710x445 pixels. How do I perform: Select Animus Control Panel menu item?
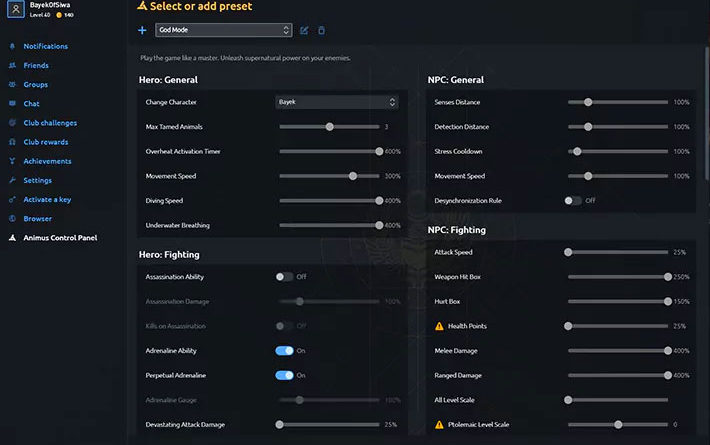pos(59,237)
